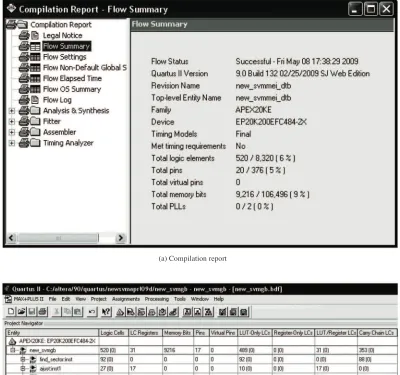Click the LUT-Only LCs column header
The image size is (400, 375).
(x=255, y=333)
